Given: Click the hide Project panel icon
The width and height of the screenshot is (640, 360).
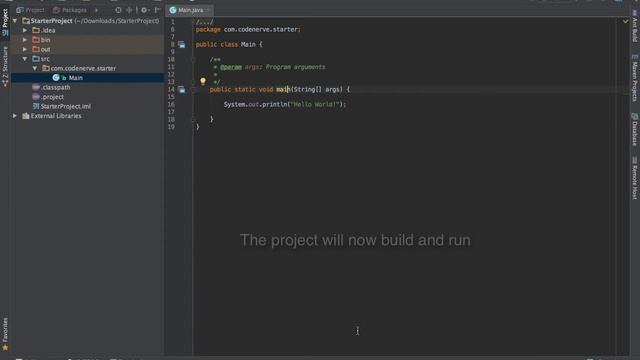Looking at the screenshot, I should click(157, 10).
